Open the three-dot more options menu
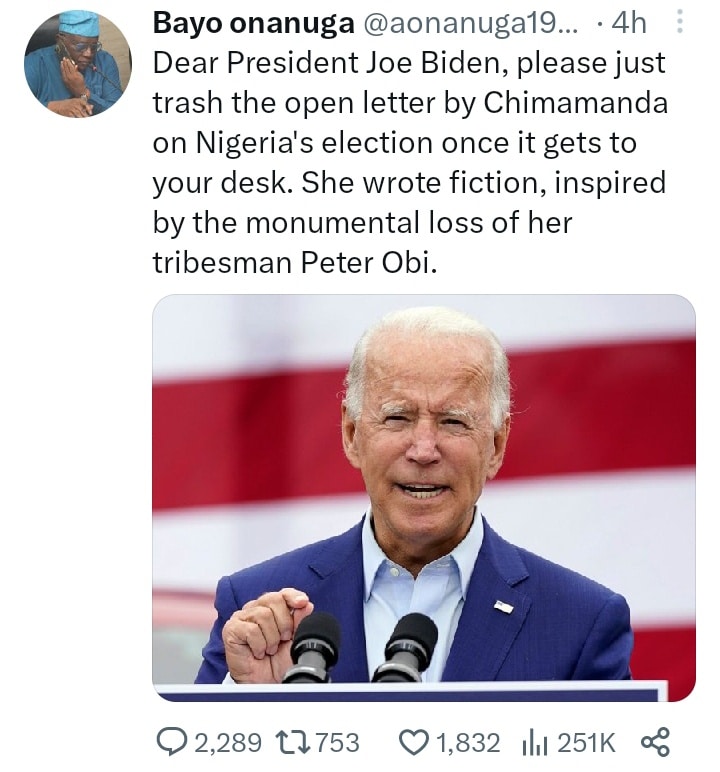The image size is (720, 772). [680, 23]
